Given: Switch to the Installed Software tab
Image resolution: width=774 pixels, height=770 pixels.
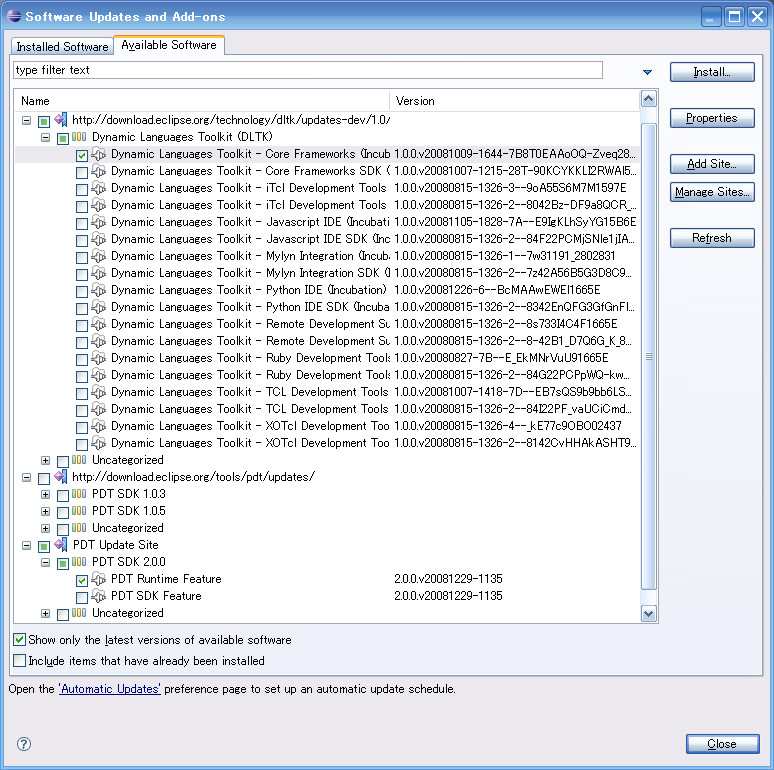Looking at the screenshot, I should 62,46.
